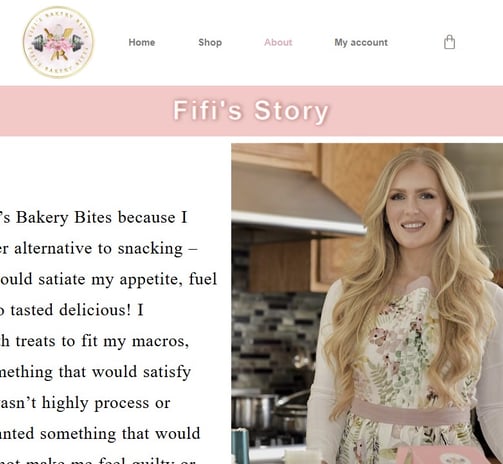Click the text 'satiate my appetite, fuel'
The width and height of the screenshot is (503, 464).
[x=127, y=279]
